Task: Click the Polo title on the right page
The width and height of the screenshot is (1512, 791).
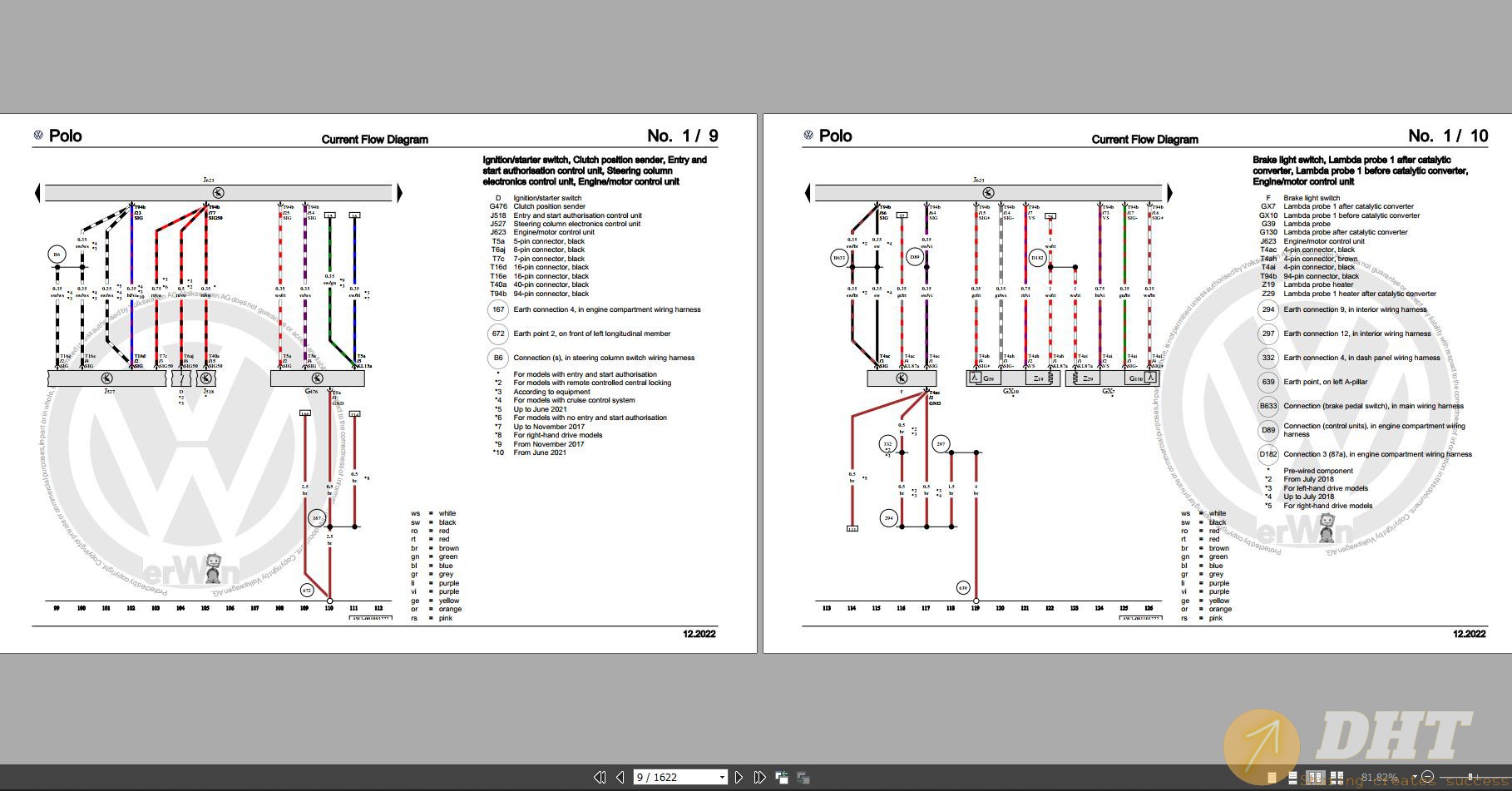Action: pyautogui.click(x=835, y=136)
